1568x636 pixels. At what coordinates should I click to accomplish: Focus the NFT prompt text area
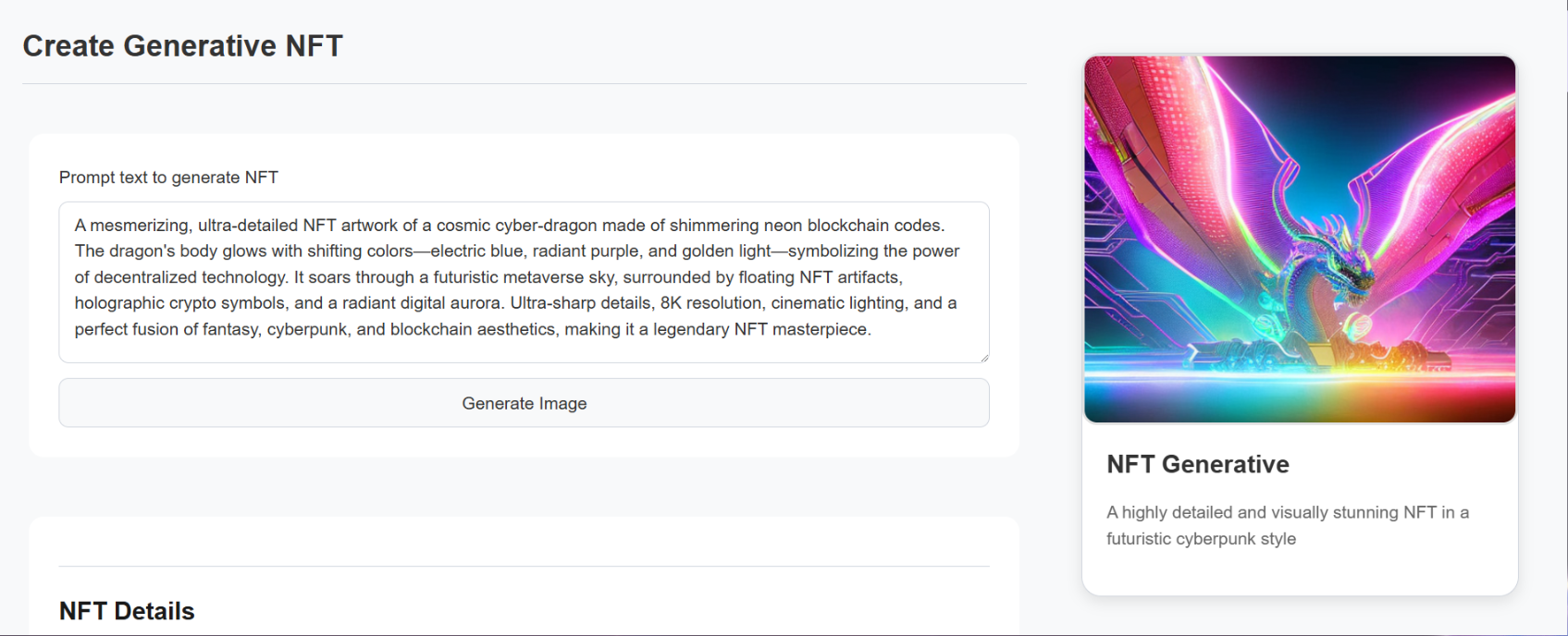pyautogui.click(x=524, y=282)
